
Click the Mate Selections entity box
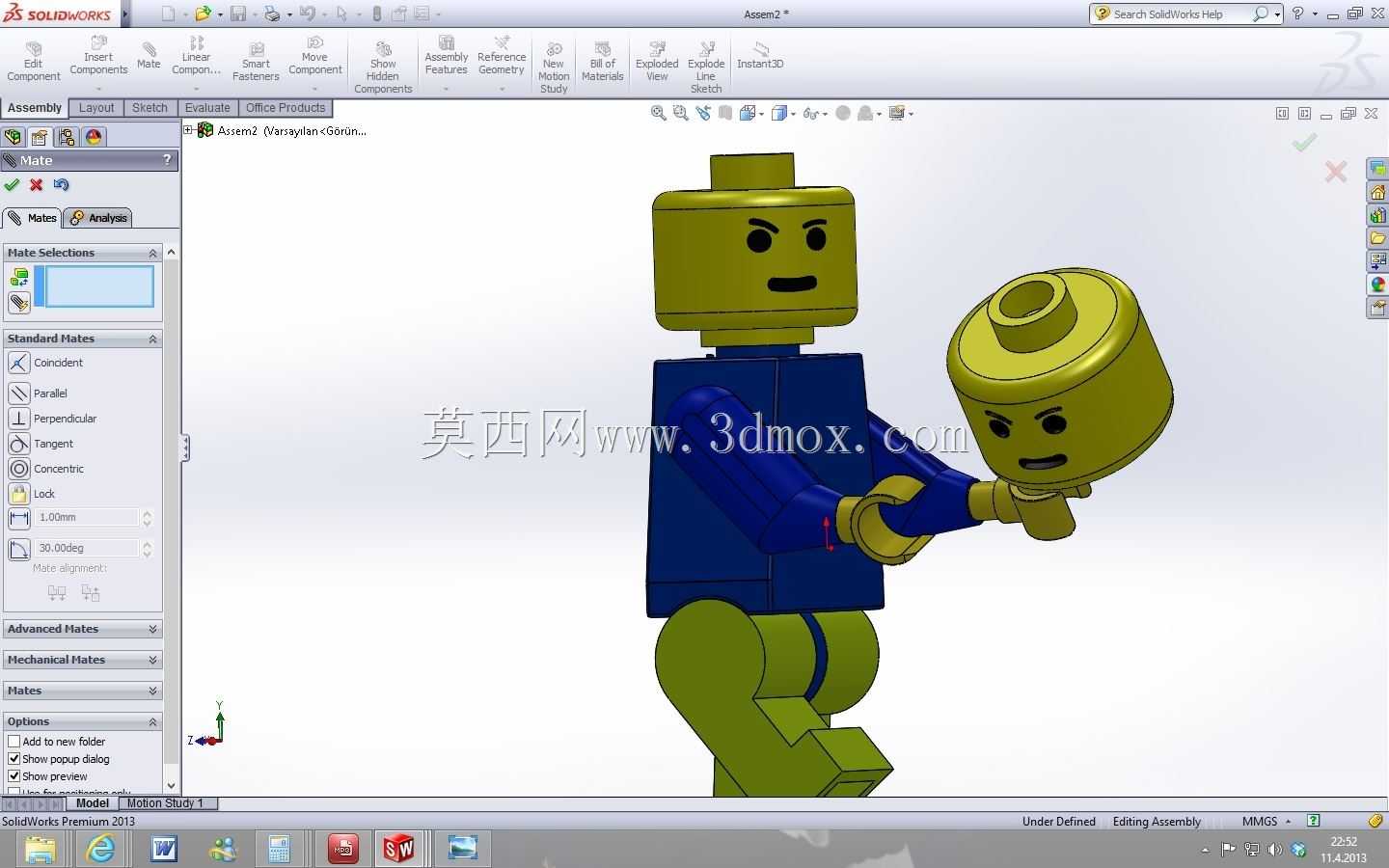[x=98, y=287]
